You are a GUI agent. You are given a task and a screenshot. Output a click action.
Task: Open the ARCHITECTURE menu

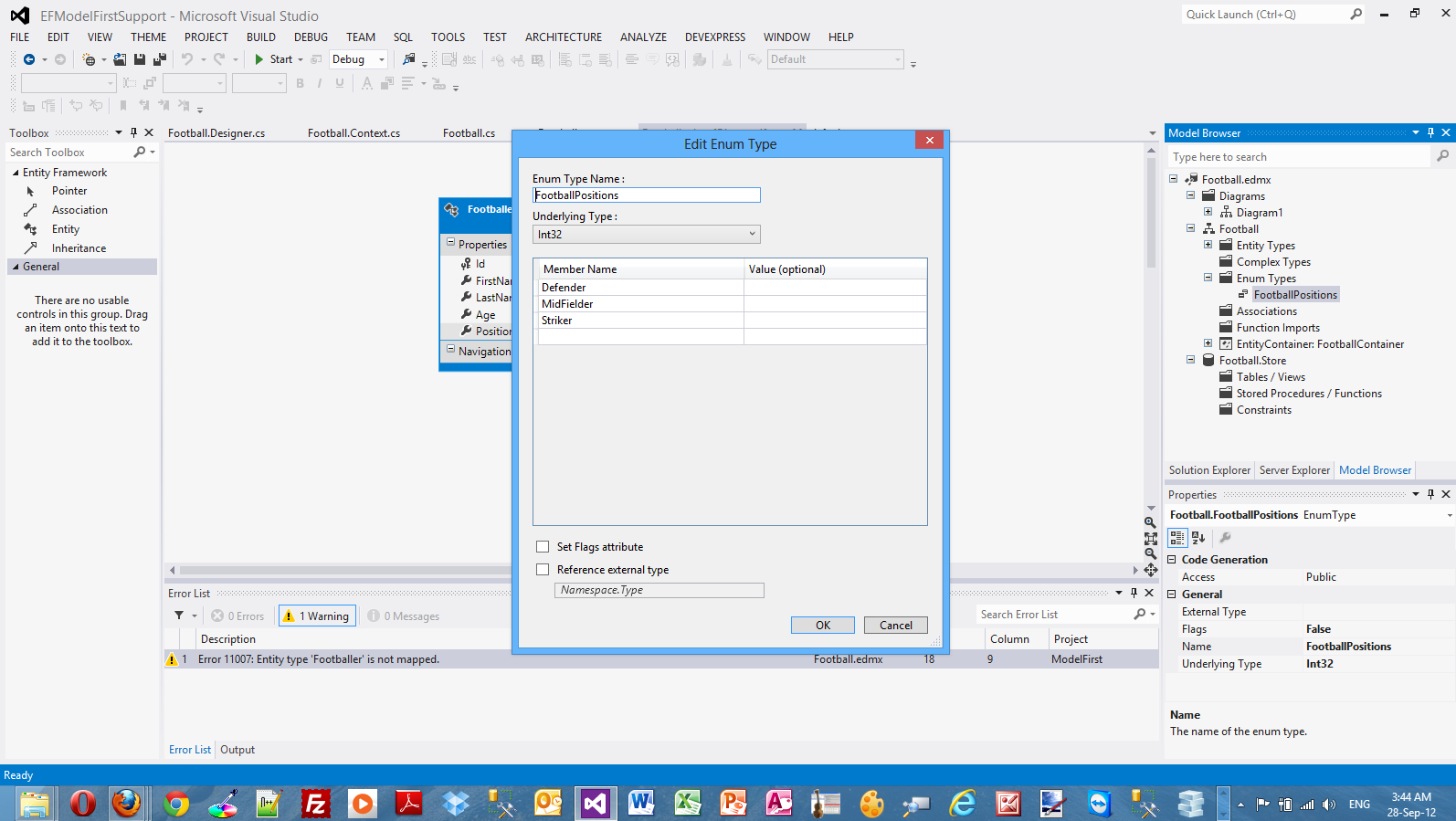tap(564, 37)
